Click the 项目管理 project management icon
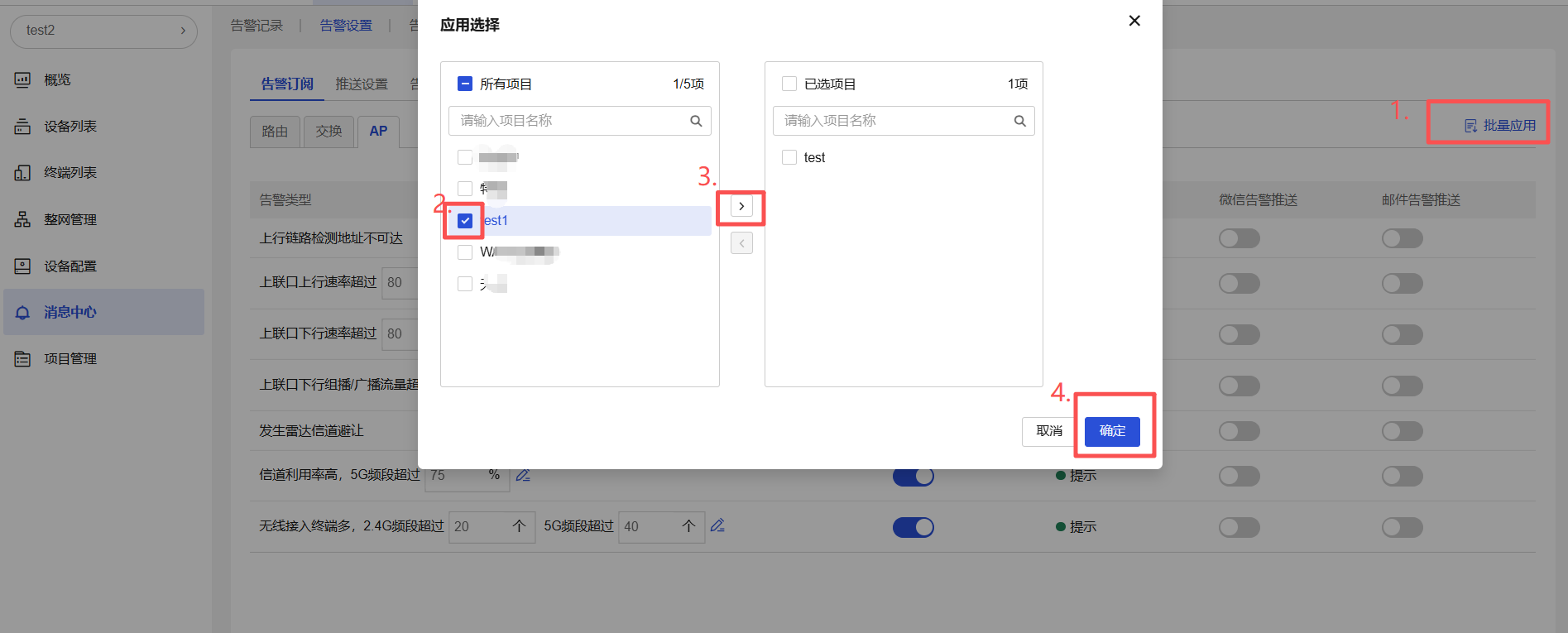Screen dimensions: 1568x633 (x=22, y=358)
